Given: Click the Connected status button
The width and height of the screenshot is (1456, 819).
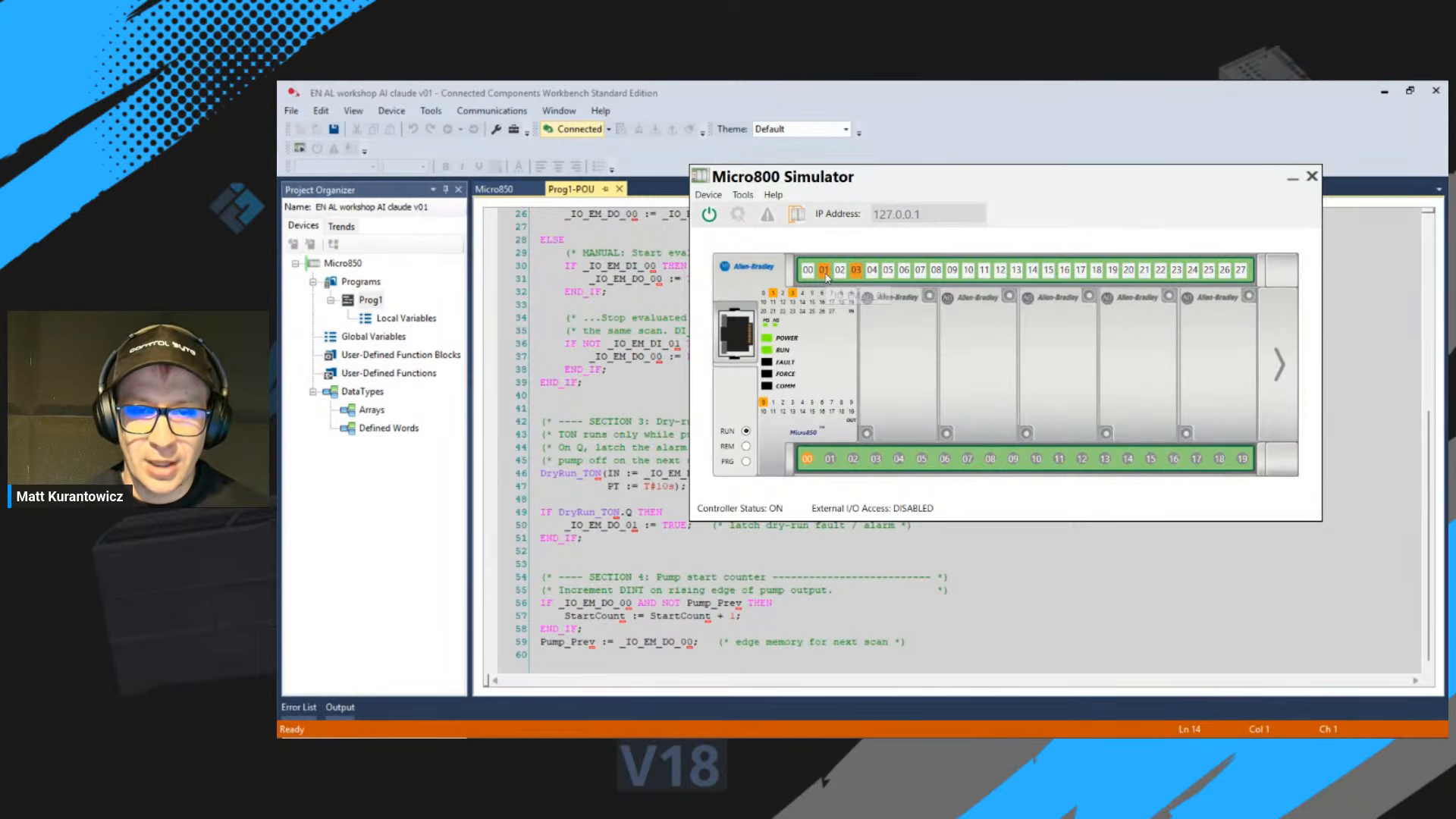Looking at the screenshot, I should pyautogui.click(x=573, y=129).
